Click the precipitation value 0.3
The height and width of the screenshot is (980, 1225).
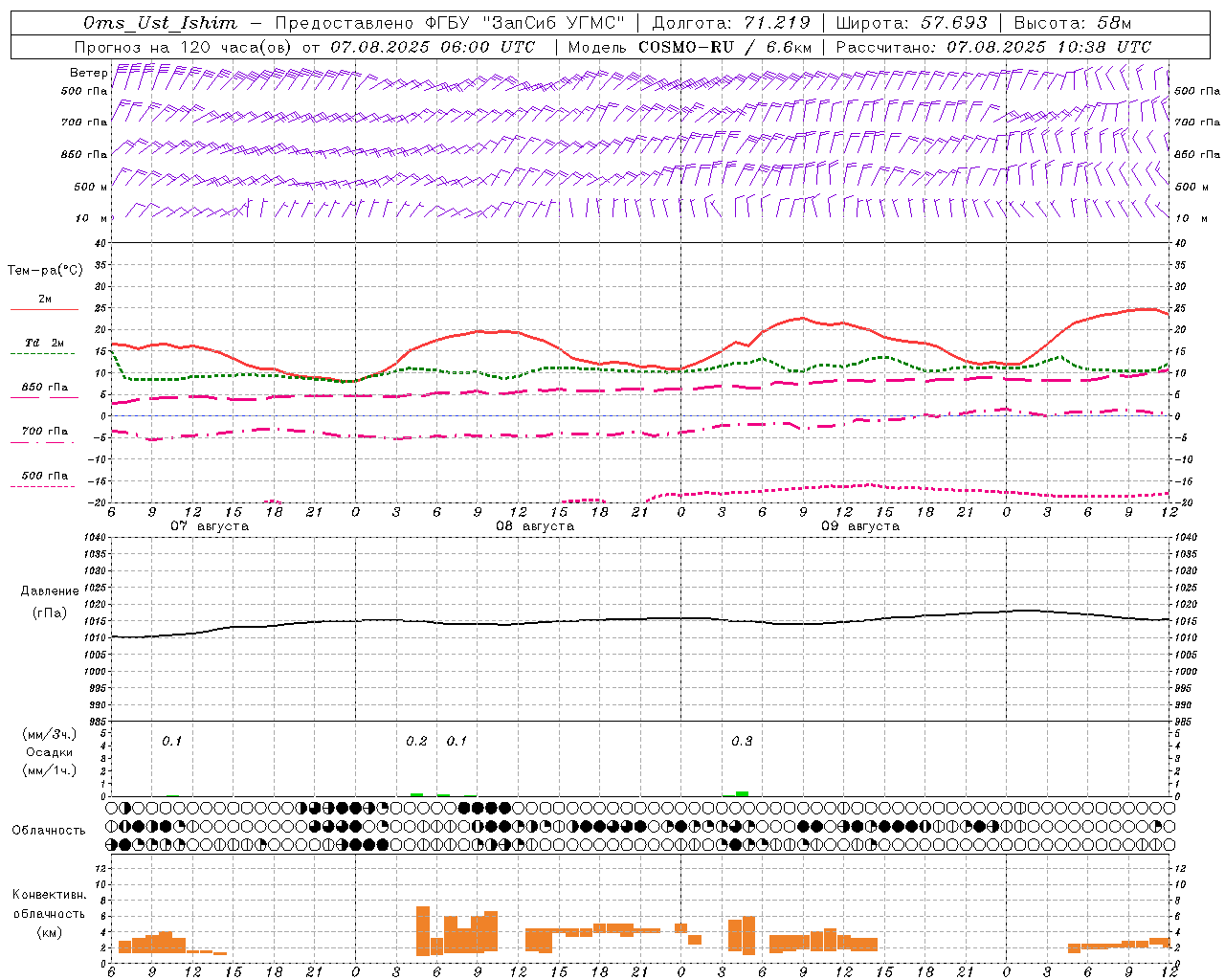[742, 742]
